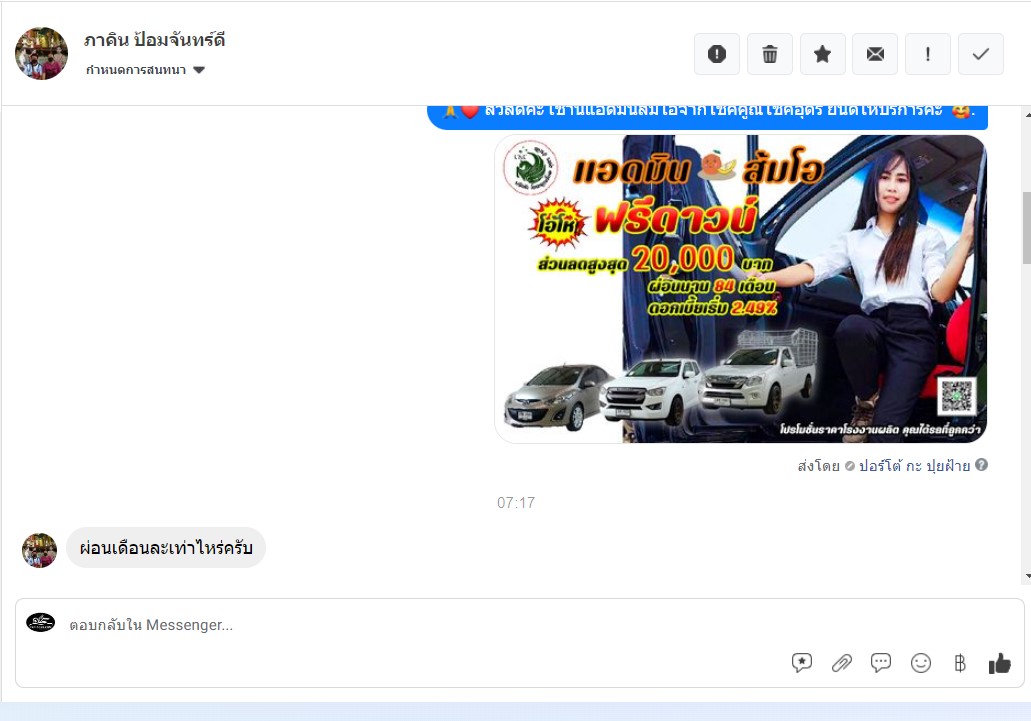1031x721 pixels.
Task: Star this conversation as follow-up
Action: click(822, 54)
